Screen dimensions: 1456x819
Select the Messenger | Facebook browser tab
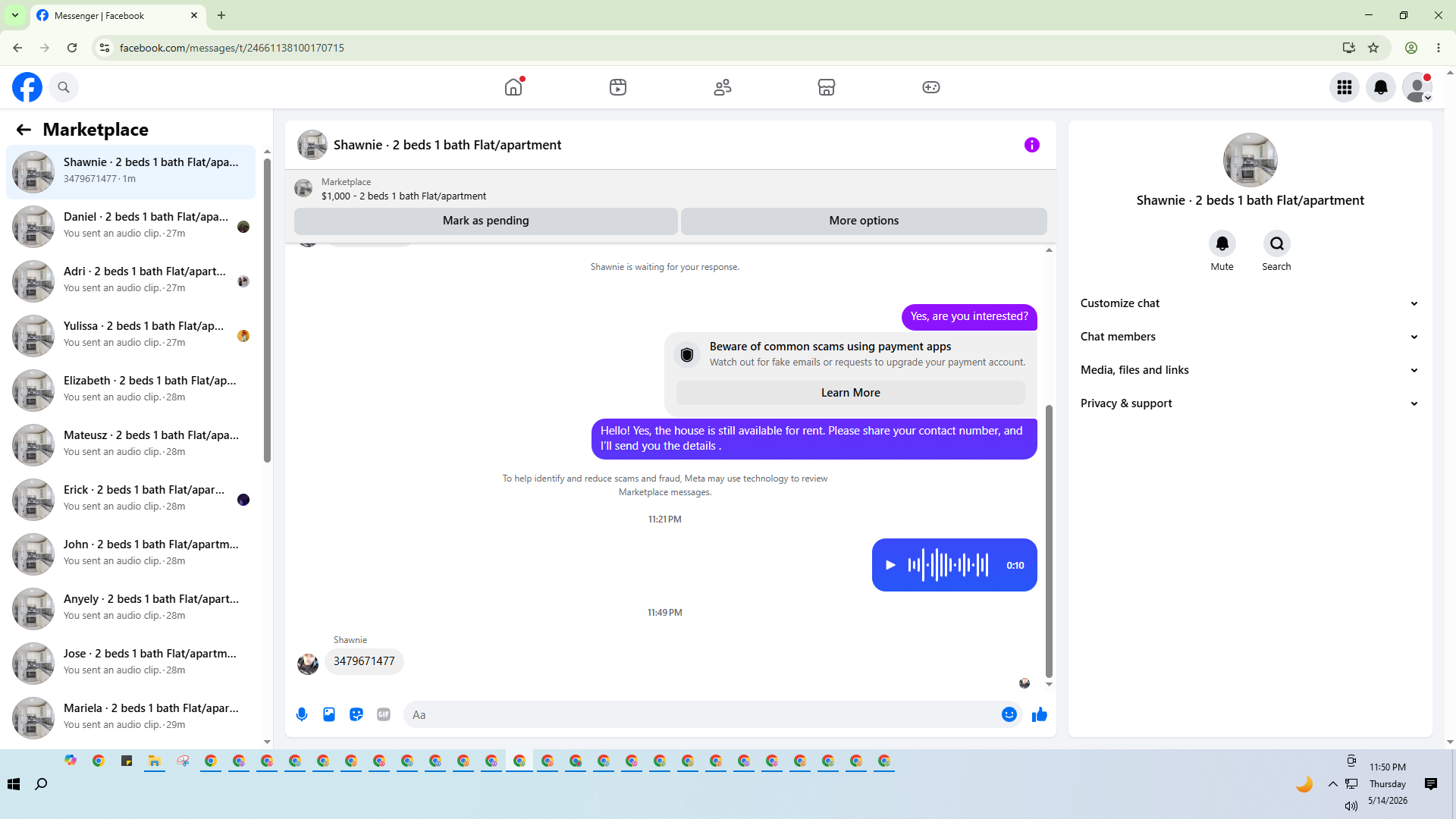pos(118,15)
